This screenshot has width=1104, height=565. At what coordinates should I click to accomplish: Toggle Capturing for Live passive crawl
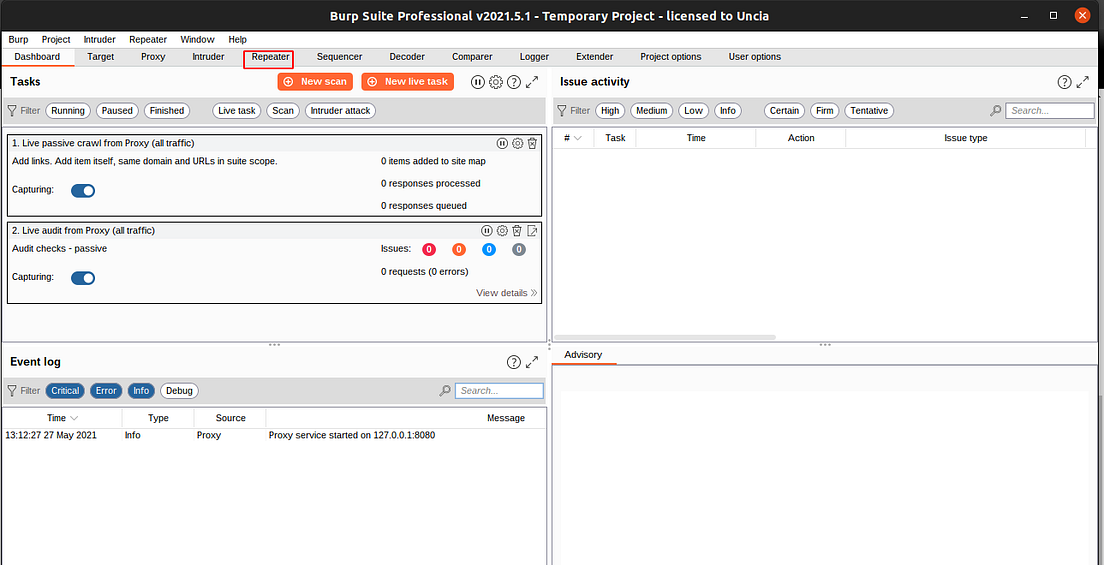tap(83, 191)
